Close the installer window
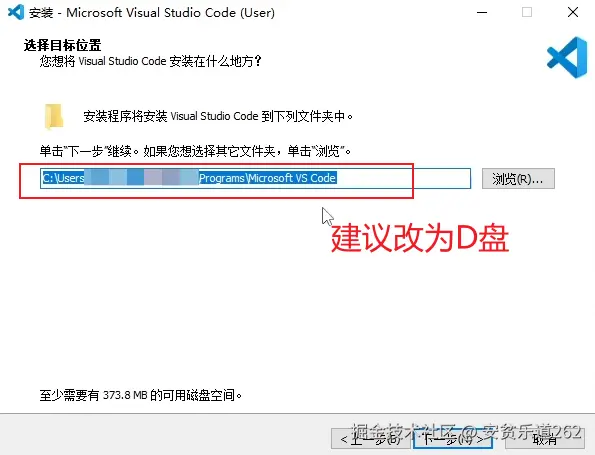595x455 pixels. tap(573, 13)
